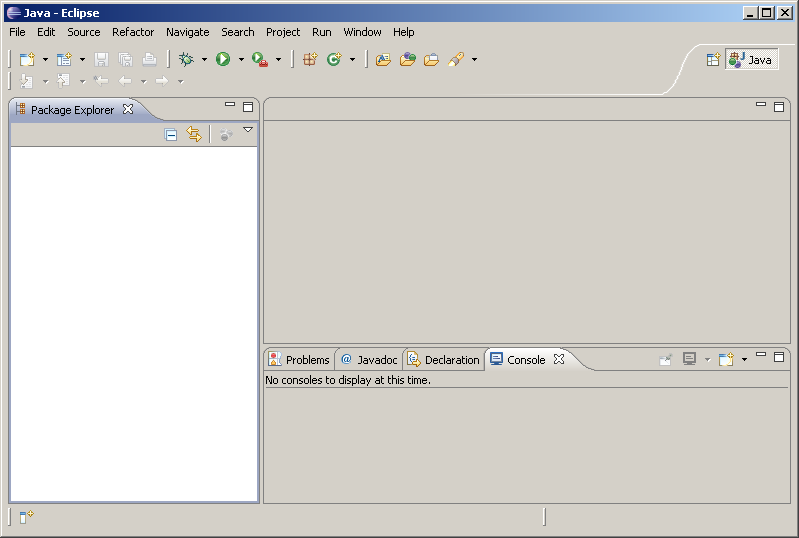
Task: Click the Print icon
Action: tap(149, 60)
